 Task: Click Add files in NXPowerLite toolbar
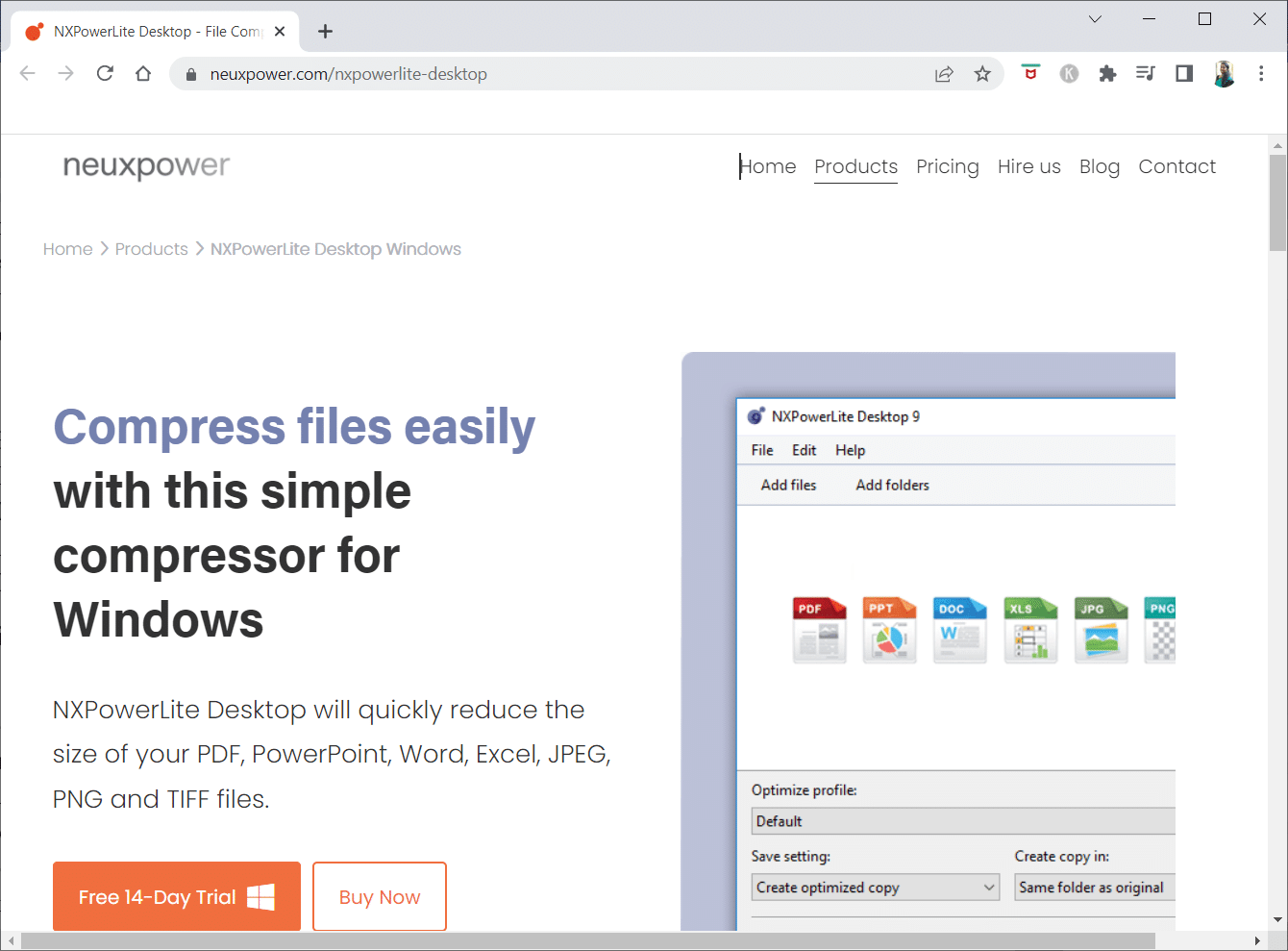[x=789, y=485]
